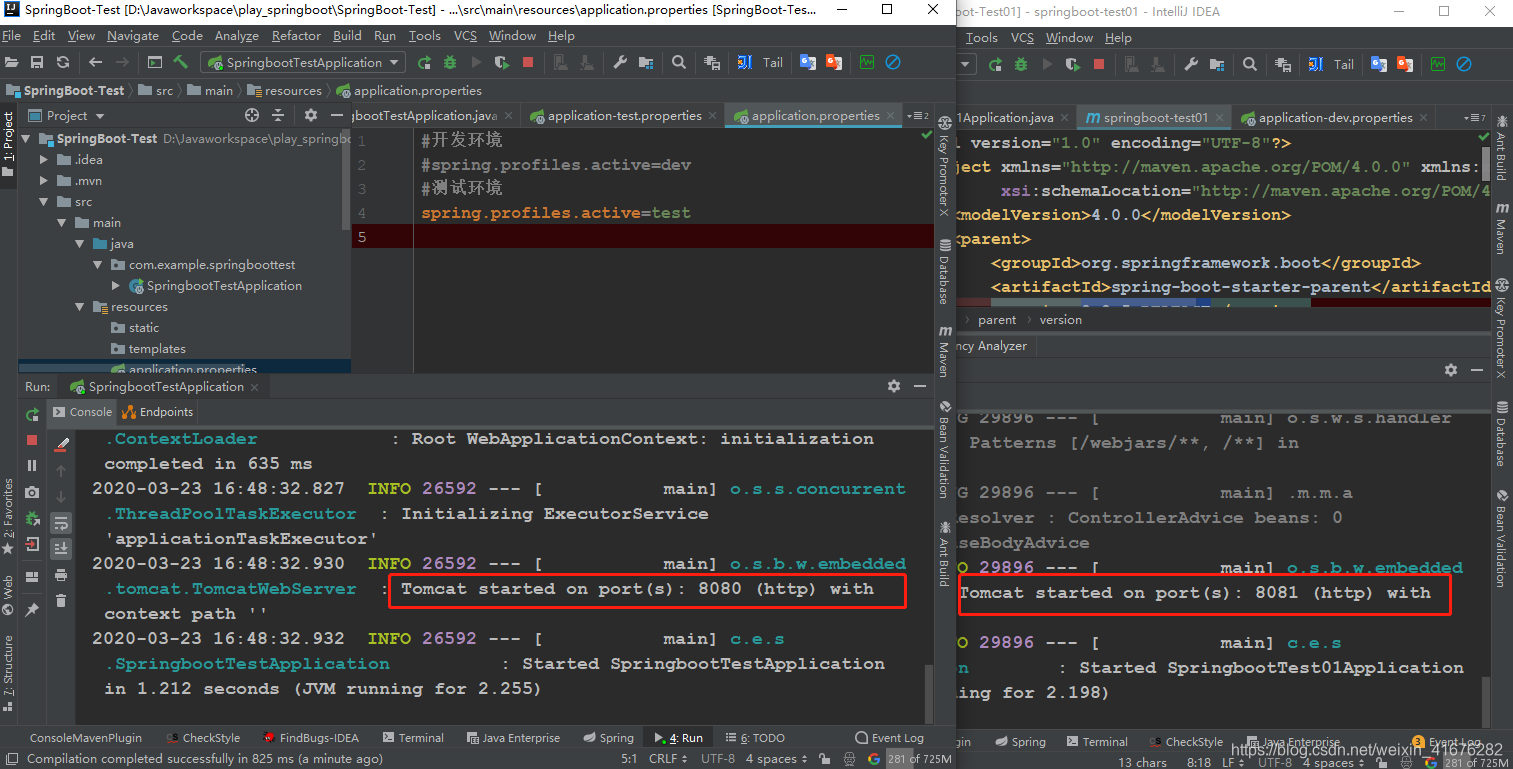Open Run panel settings gear, left window

(x=894, y=386)
